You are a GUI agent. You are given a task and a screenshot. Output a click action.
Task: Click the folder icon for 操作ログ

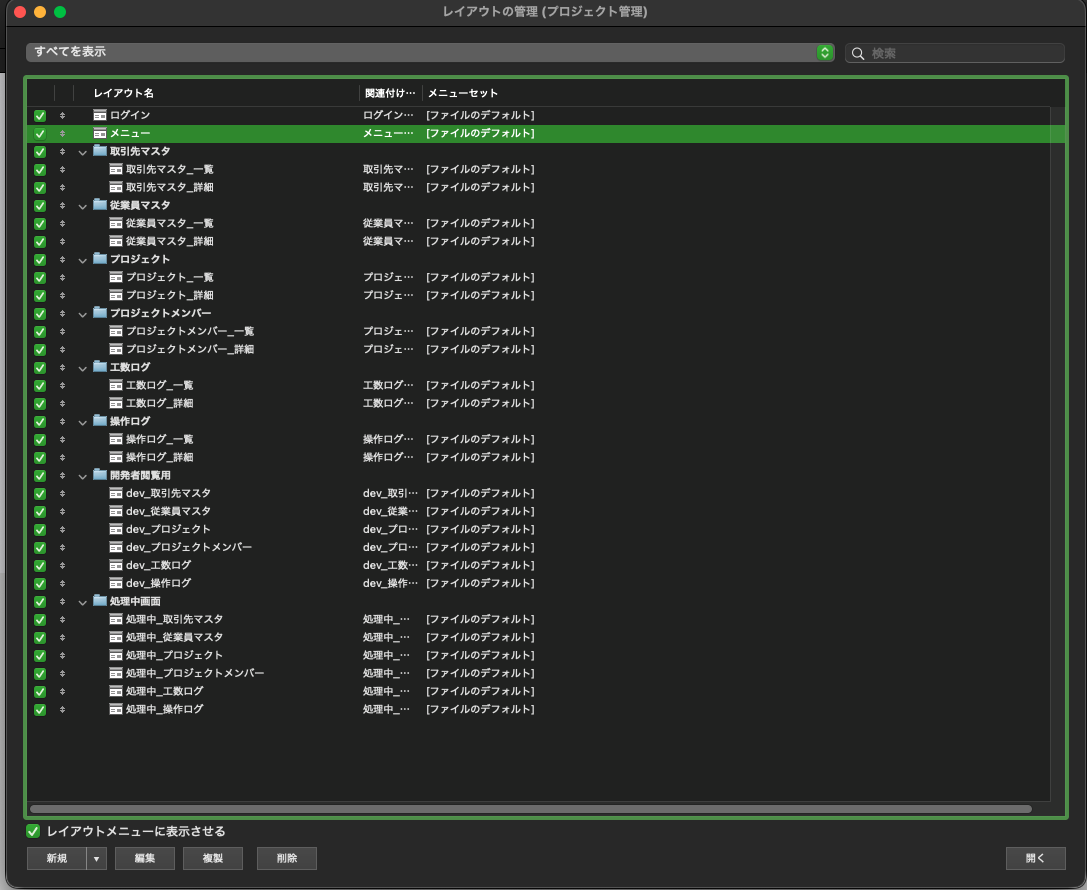[100, 421]
